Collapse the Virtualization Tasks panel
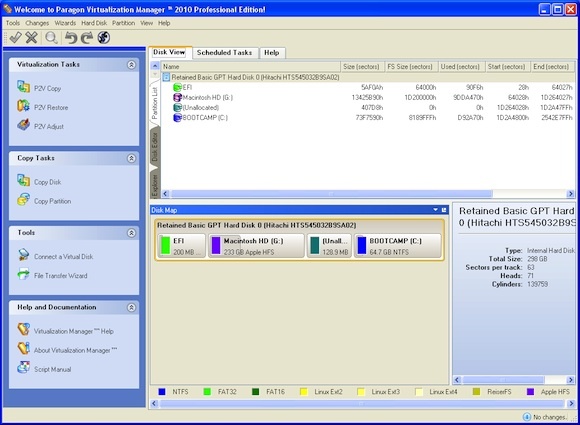The image size is (580, 425). [x=131, y=65]
